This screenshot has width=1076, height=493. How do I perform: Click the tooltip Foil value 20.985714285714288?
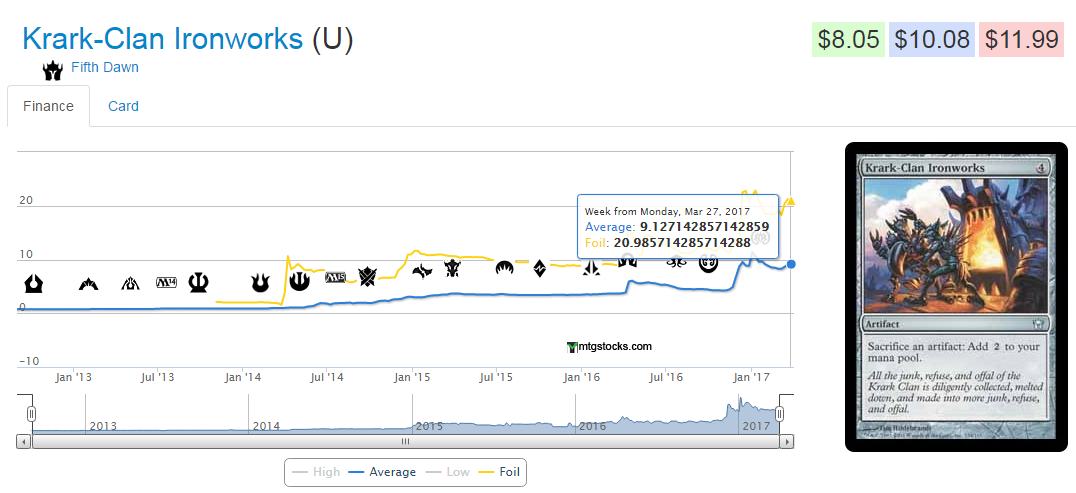(681, 242)
